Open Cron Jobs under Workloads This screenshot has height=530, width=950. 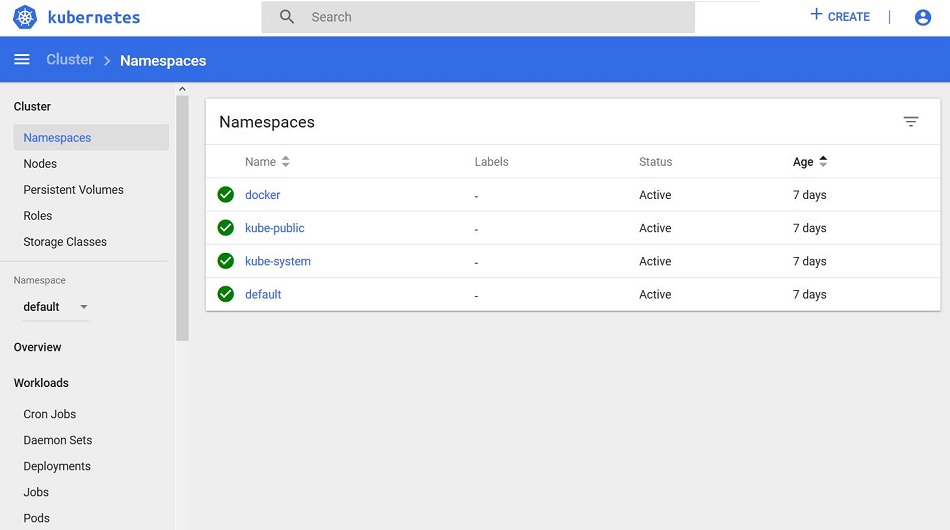click(x=50, y=414)
